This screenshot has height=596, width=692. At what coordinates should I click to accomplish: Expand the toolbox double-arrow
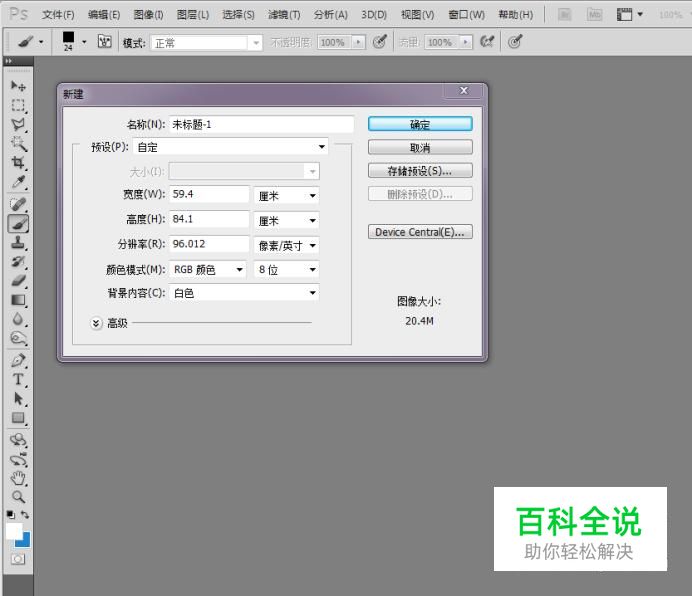9,61
